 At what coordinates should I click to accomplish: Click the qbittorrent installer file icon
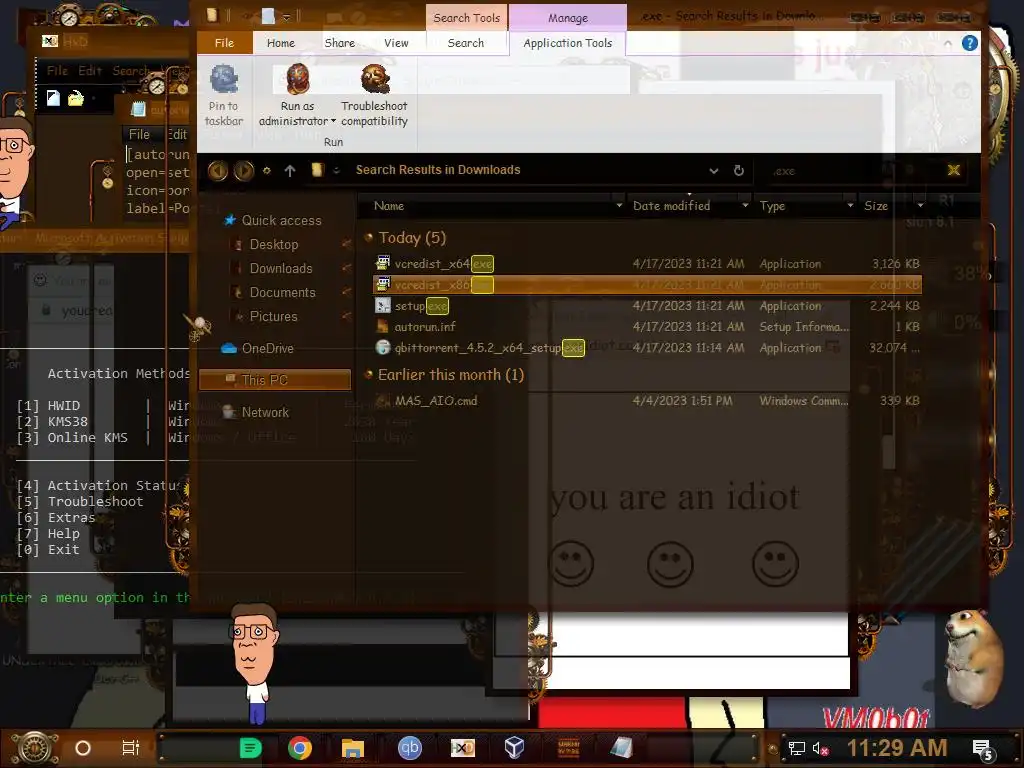pos(383,347)
